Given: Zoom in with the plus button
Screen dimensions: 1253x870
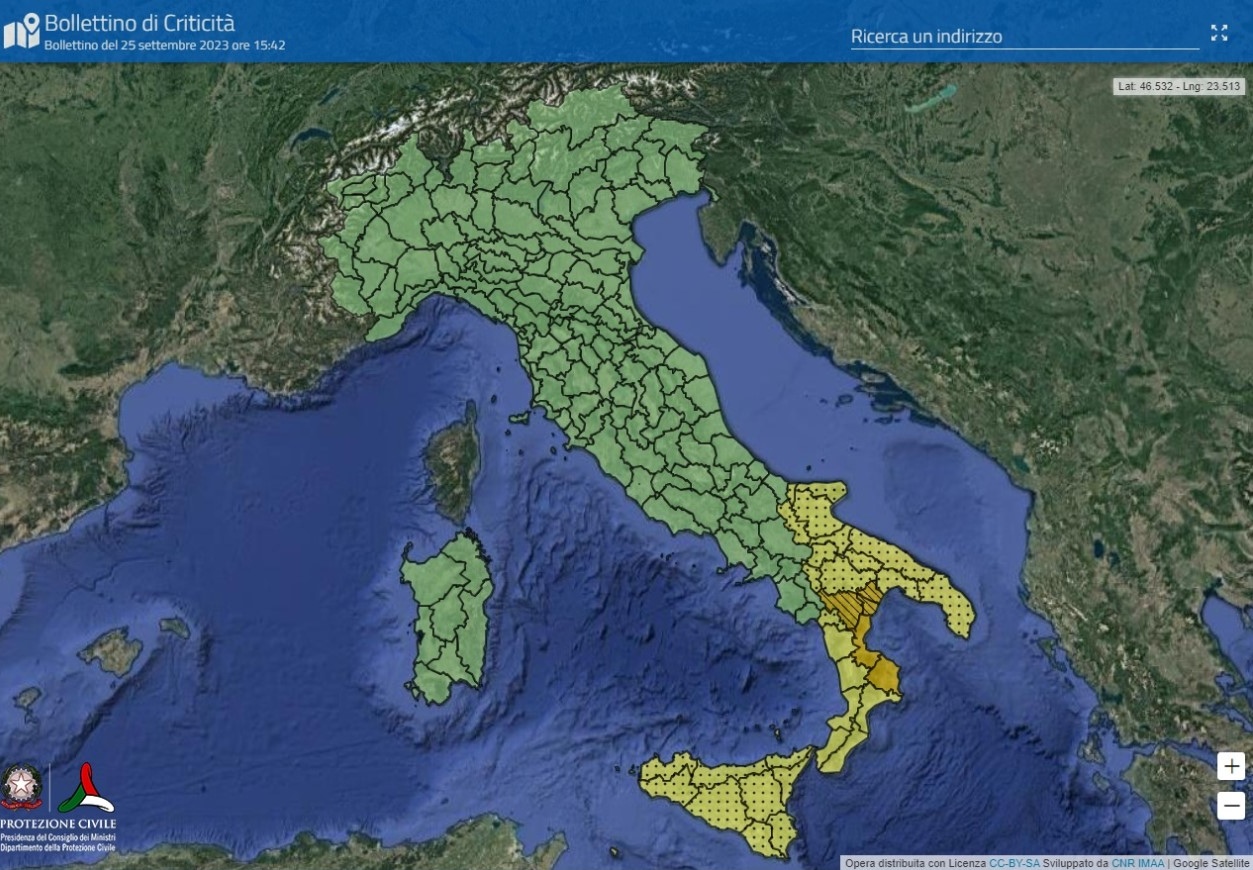Looking at the screenshot, I should coord(1231,767).
